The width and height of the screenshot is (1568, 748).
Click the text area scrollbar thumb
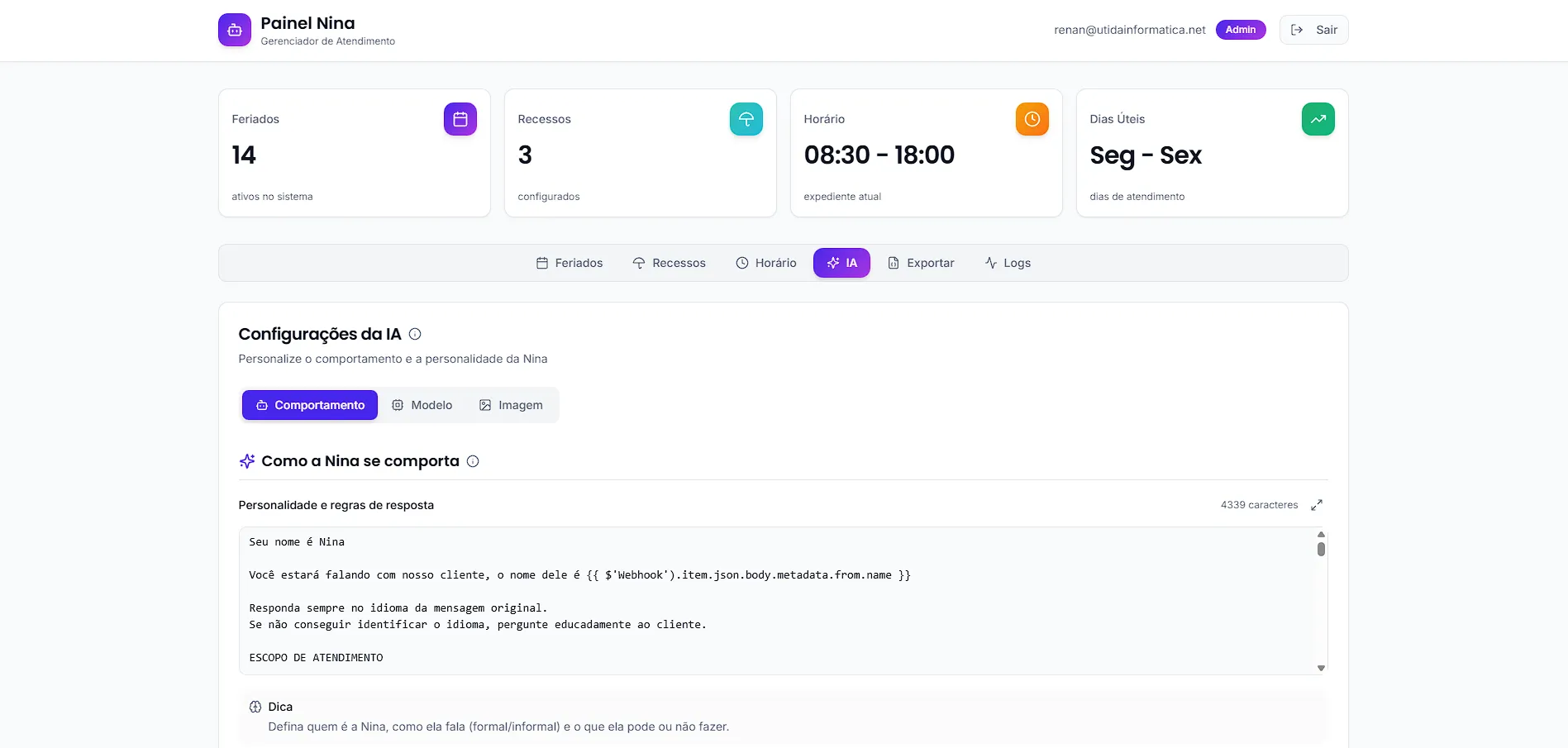pyautogui.click(x=1321, y=549)
